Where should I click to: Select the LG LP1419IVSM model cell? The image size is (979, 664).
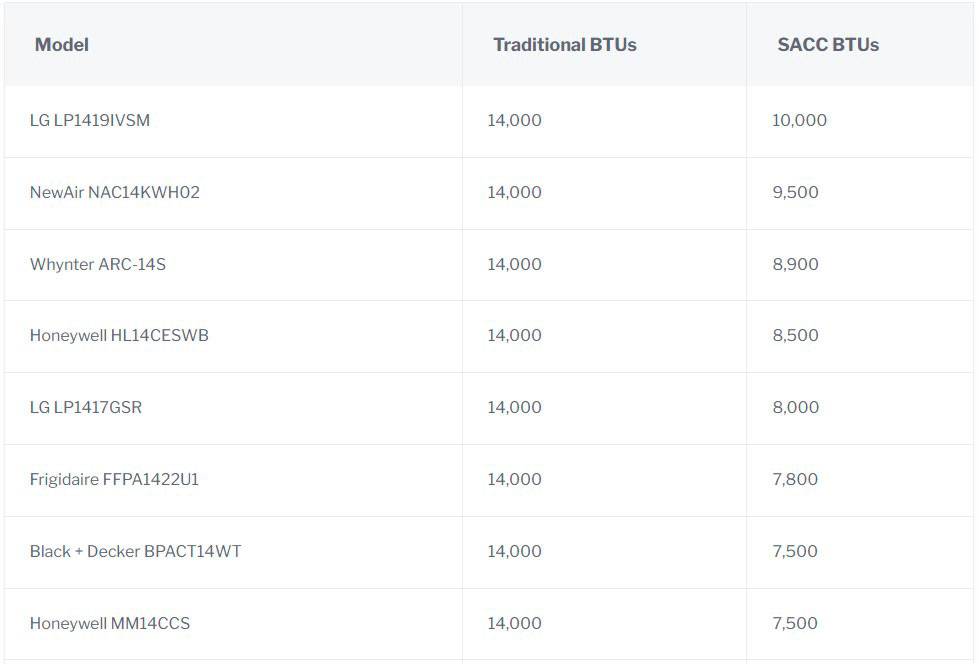pos(90,121)
